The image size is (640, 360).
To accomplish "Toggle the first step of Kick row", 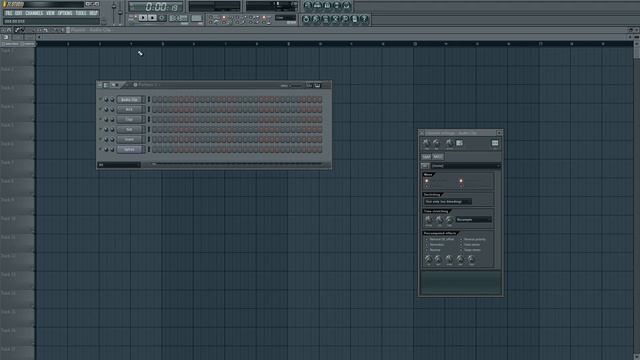I will tap(154, 109).
